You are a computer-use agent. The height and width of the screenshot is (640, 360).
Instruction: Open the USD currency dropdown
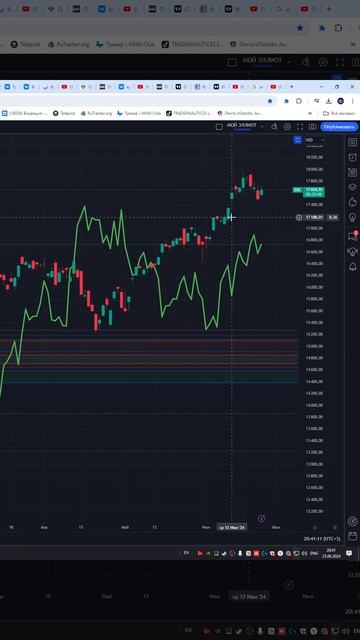314,140
